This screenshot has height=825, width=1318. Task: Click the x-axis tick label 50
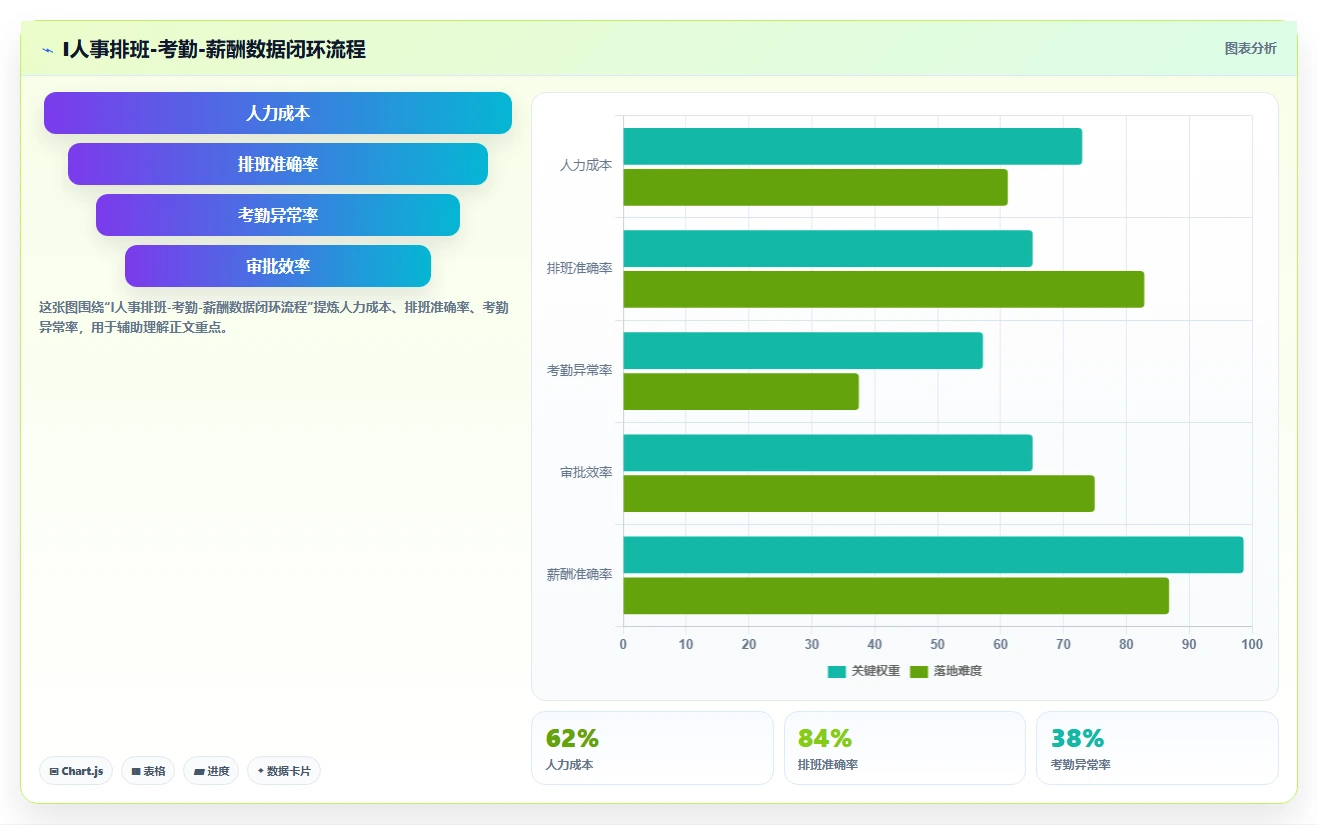pyautogui.click(x=937, y=644)
